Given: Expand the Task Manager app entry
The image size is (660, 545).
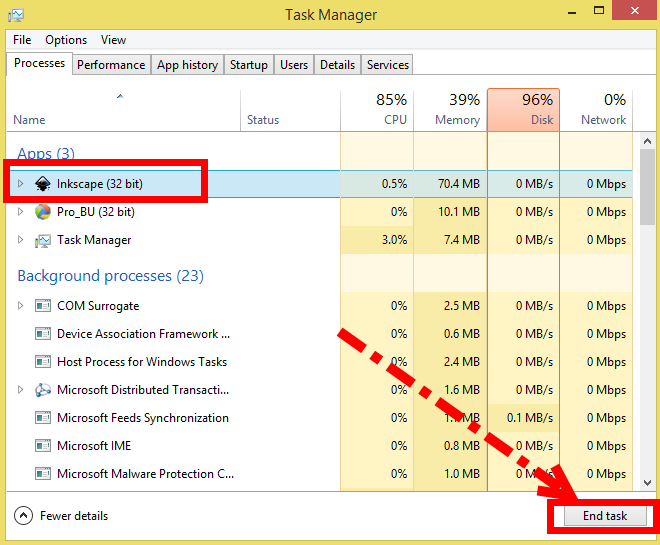Looking at the screenshot, I should (20, 240).
